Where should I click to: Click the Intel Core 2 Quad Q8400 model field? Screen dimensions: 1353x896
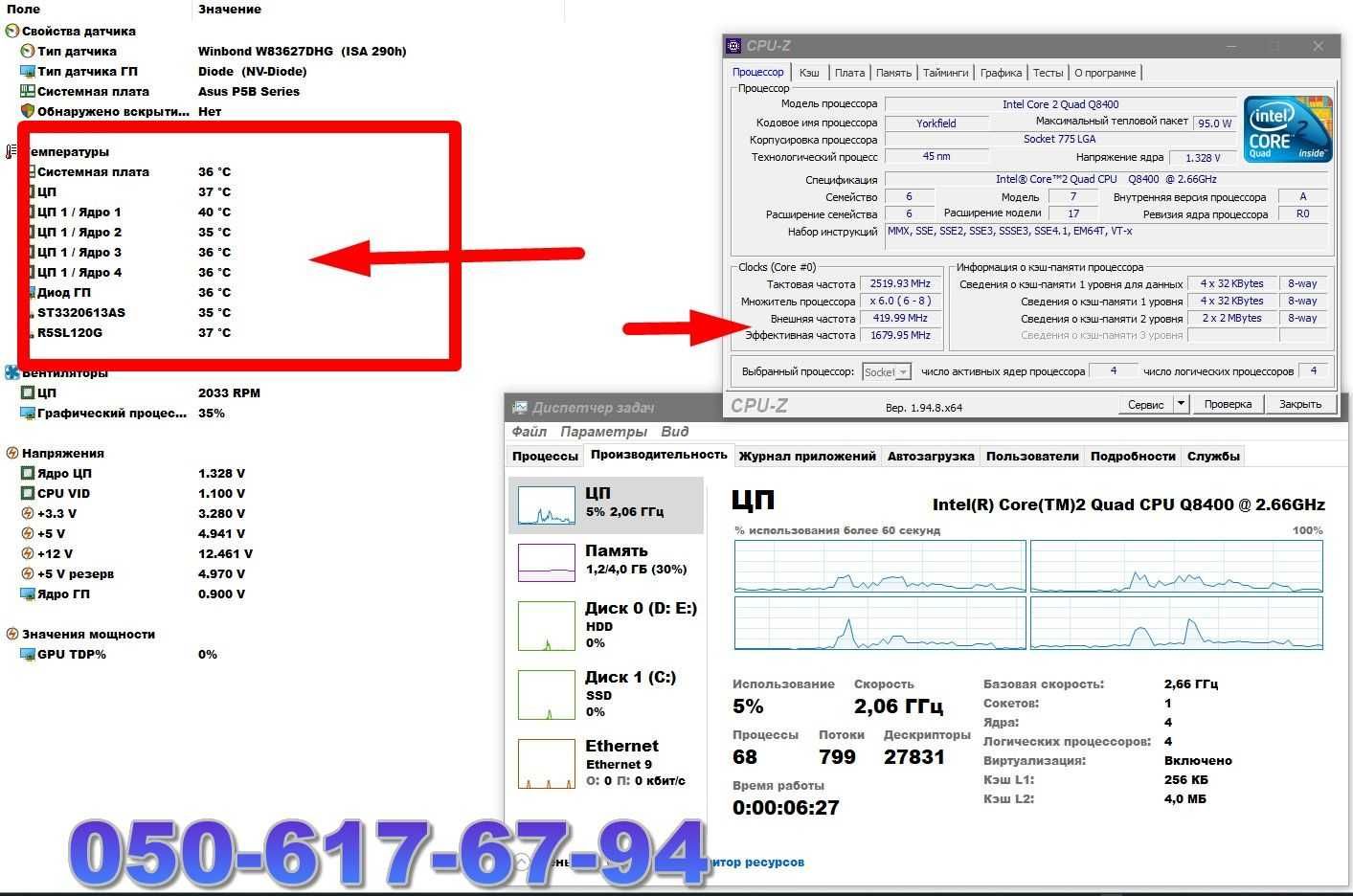click(x=1060, y=104)
